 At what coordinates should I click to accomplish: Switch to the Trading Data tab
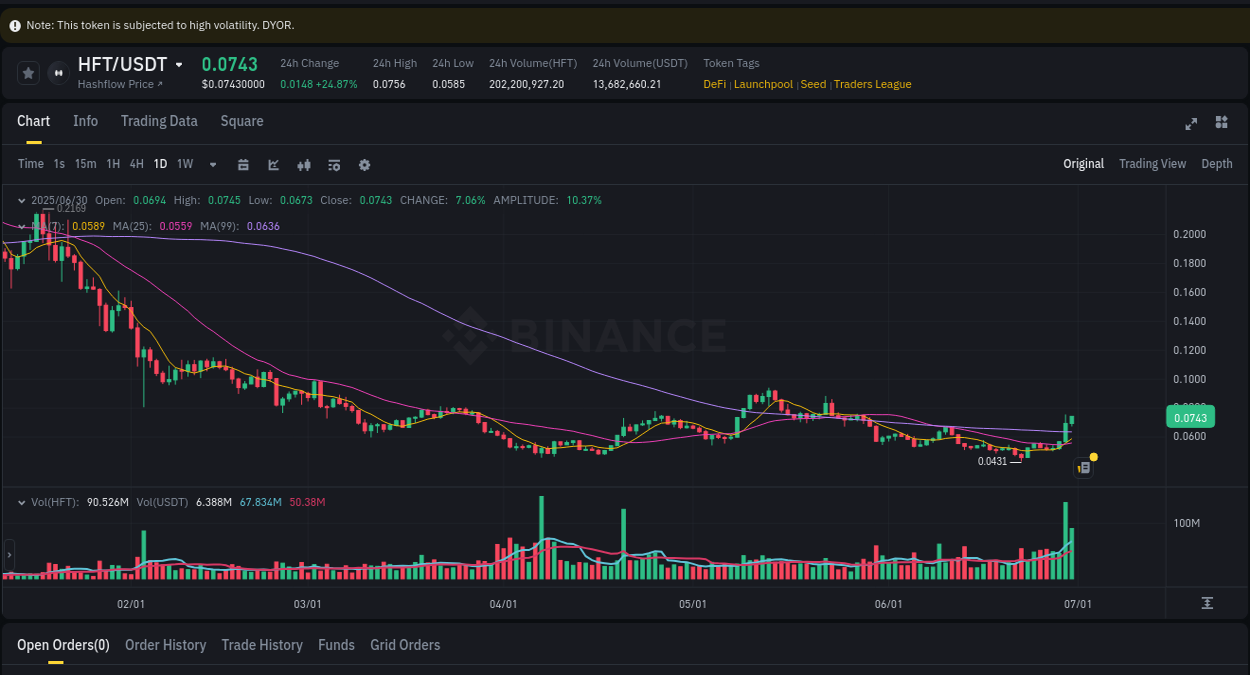coord(159,121)
